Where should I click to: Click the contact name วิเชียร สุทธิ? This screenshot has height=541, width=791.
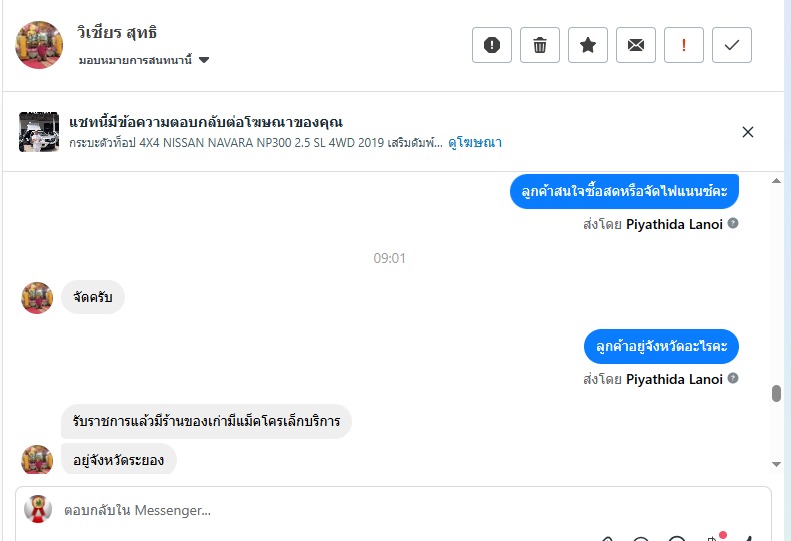[x=117, y=33]
